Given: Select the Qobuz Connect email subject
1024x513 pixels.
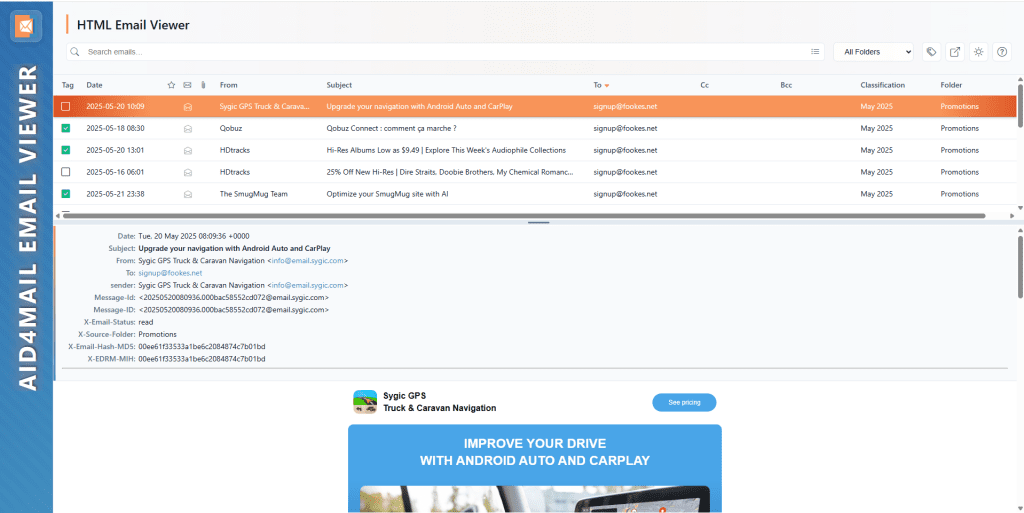Looking at the screenshot, I should pyautogui.click(x=391, y=129).
